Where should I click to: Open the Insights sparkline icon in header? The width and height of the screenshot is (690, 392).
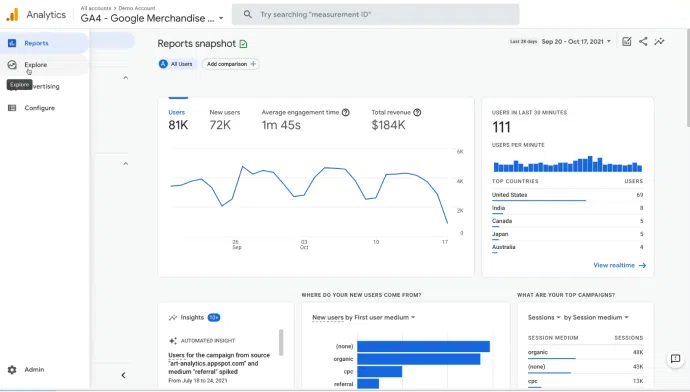659,41
